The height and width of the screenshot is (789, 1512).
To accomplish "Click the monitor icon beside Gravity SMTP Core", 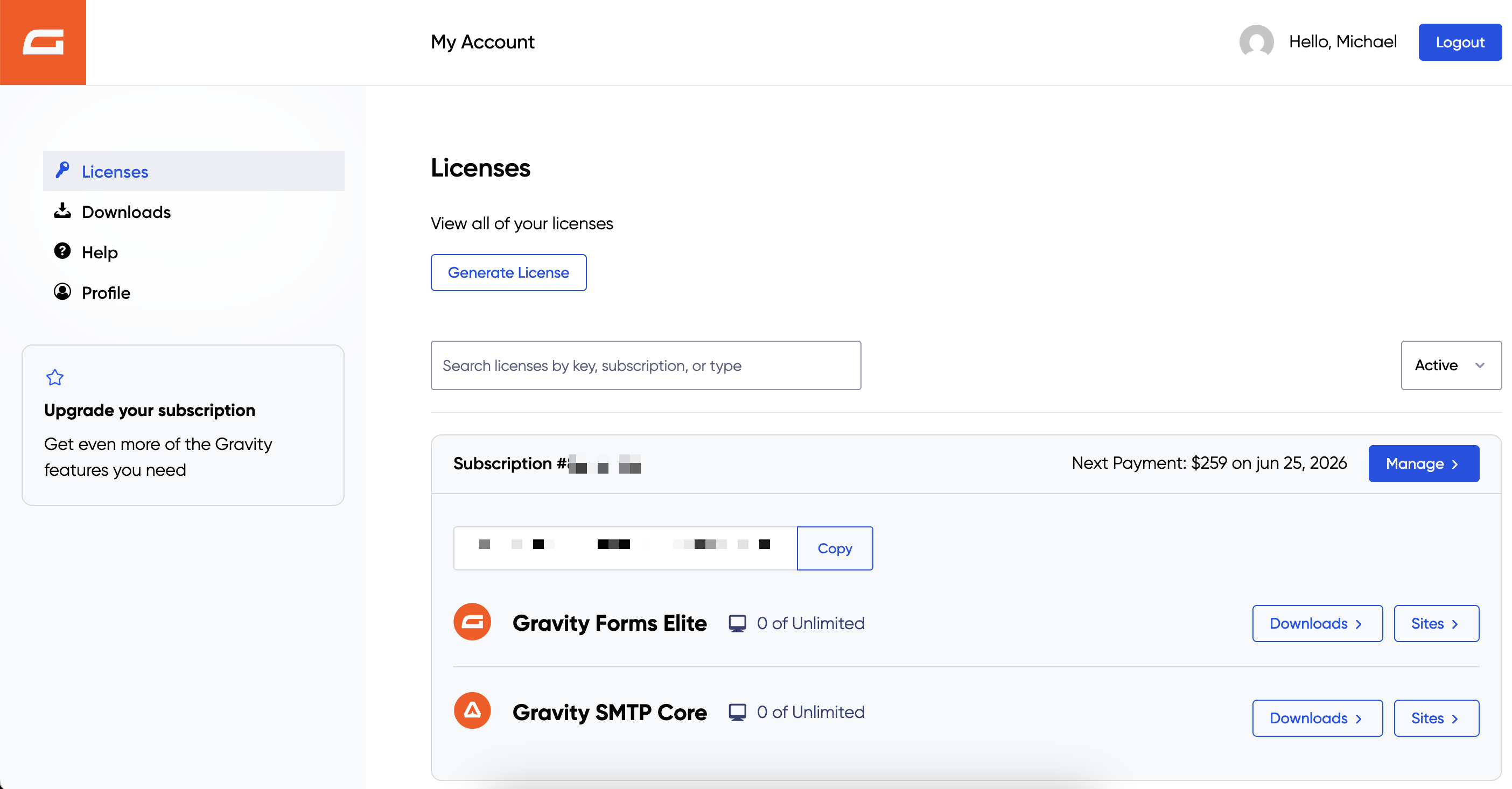I will 737,711.
